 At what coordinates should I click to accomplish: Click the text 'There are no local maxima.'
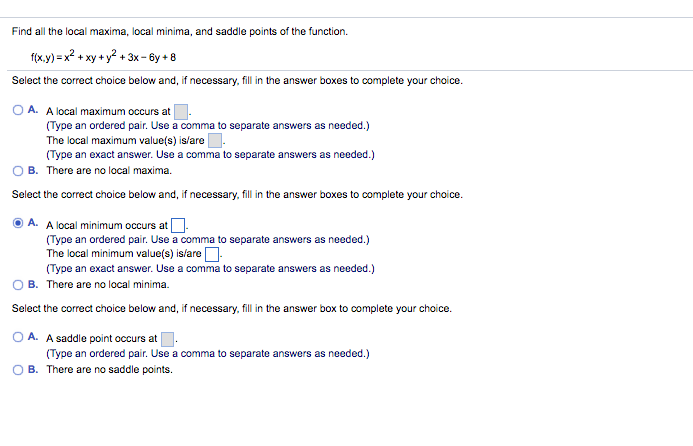pos(109,171)
